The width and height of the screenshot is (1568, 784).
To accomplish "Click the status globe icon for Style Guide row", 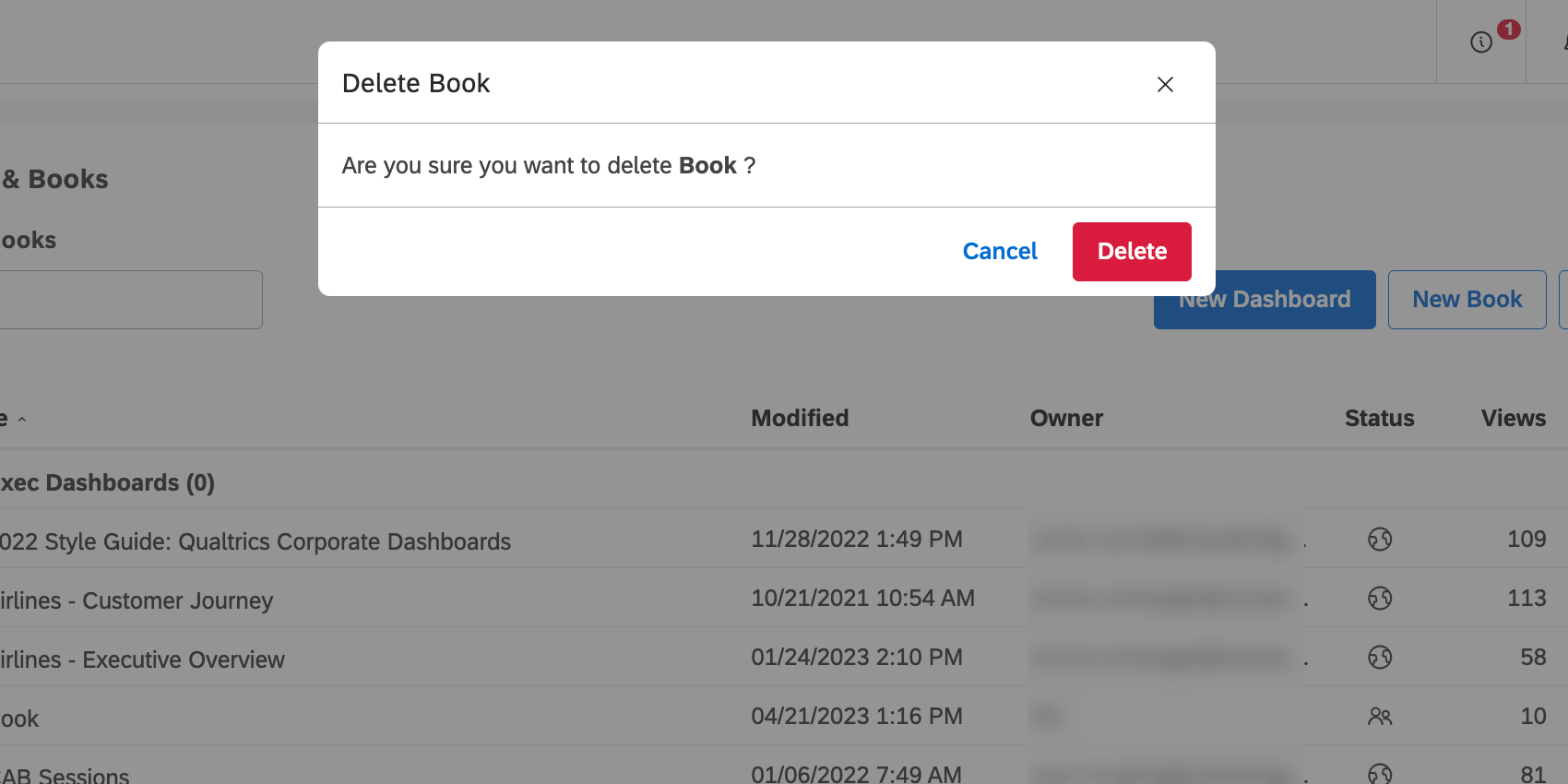I will pyautogui.click(x=1380, y=539).
